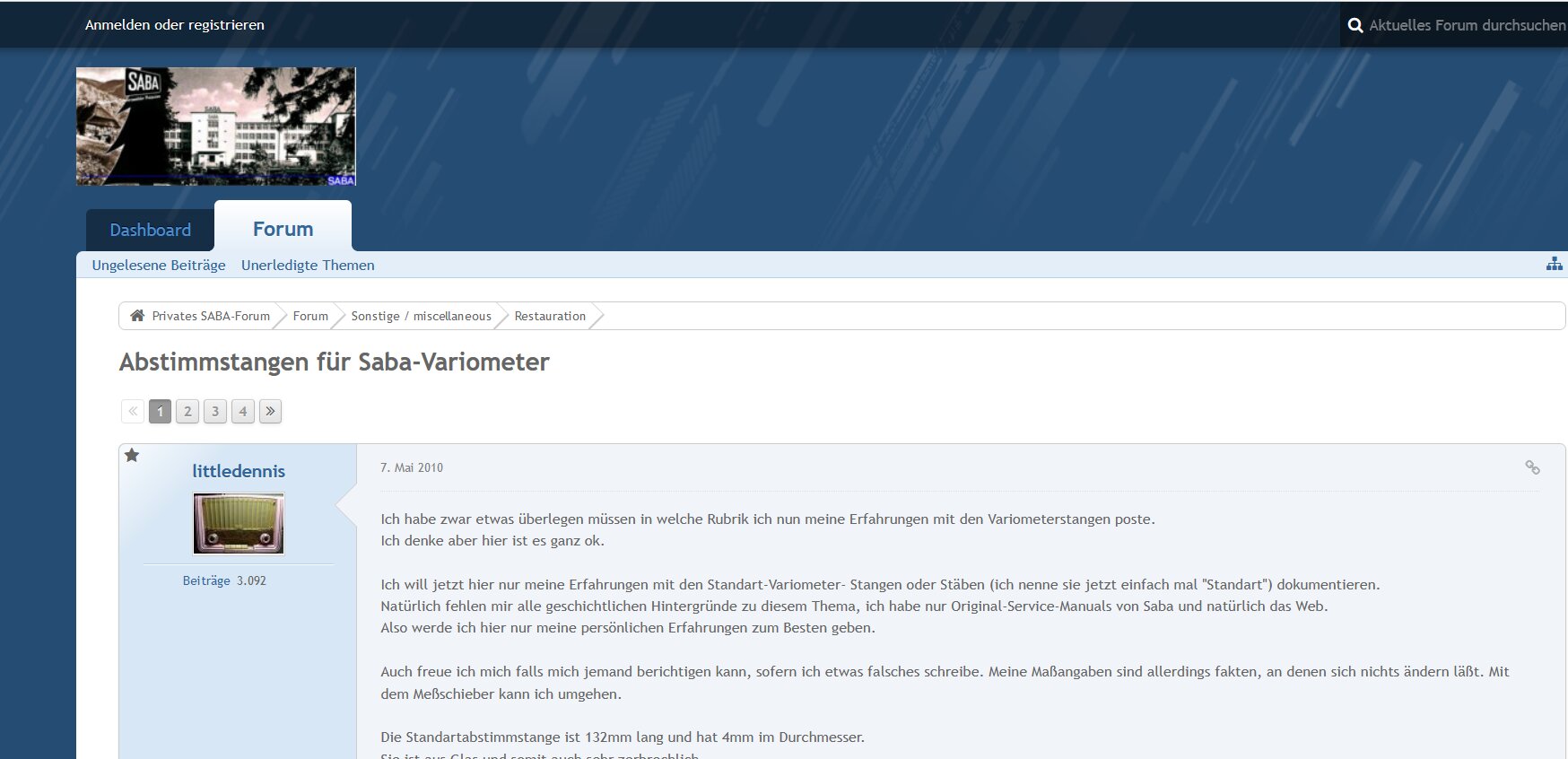Open 'Sonstige / miscellaneous' breadcrumb
The image size is (1568, 759).
tap(421, 316)
